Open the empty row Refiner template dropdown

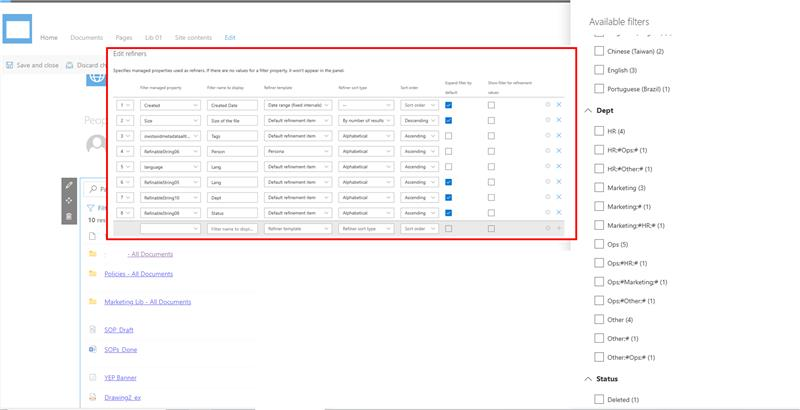[298, 229]
